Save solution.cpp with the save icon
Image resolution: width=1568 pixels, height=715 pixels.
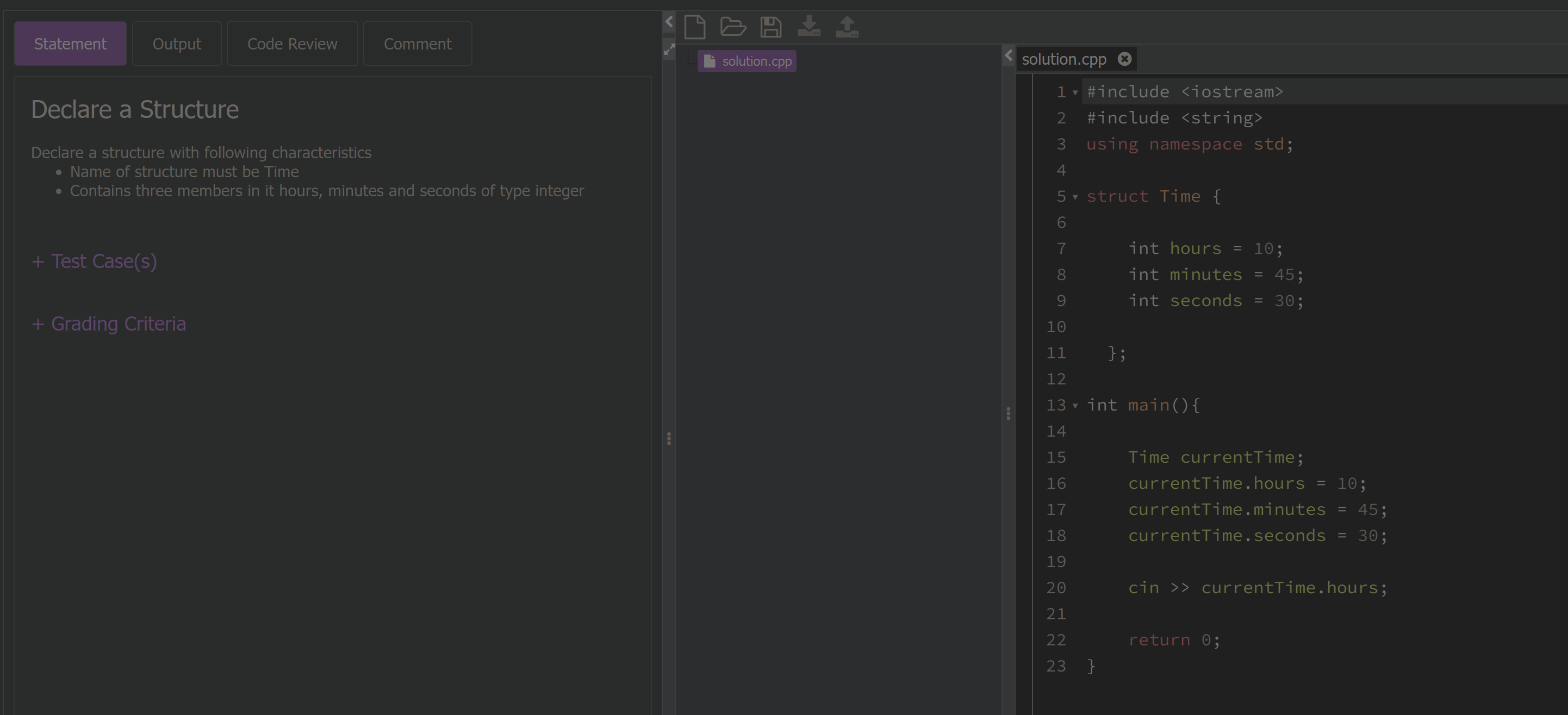(770, 27)
